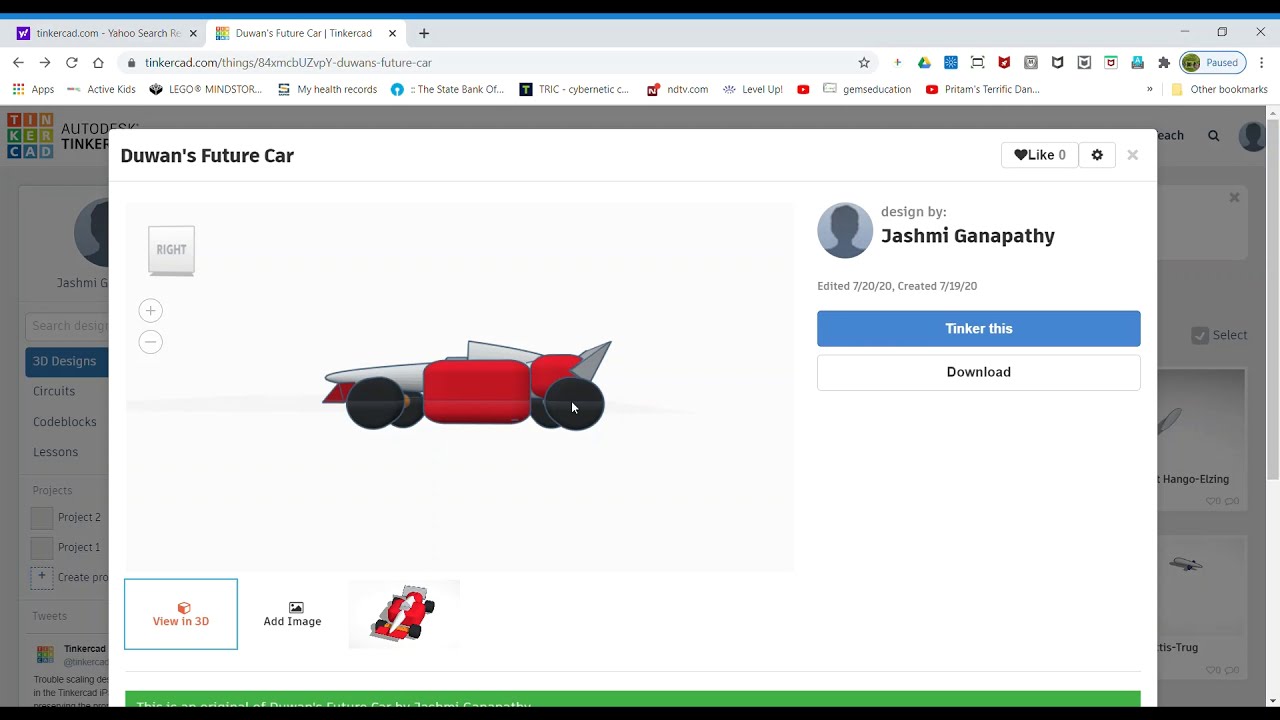Click Tinkercad logo in header
The image size is (1280, 720).
30,136
